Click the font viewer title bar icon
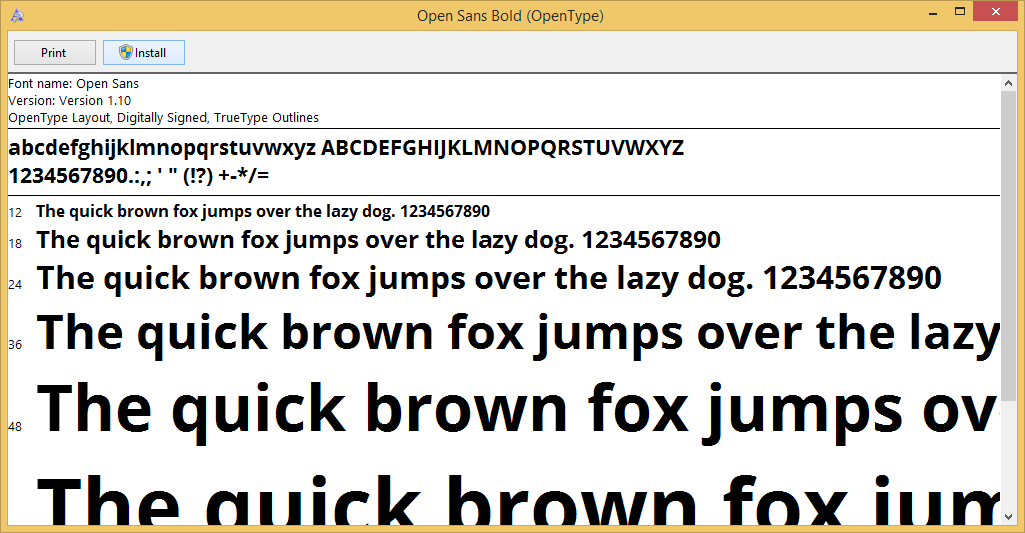Viewport: 1025px width, 533px height. (18, 15)
